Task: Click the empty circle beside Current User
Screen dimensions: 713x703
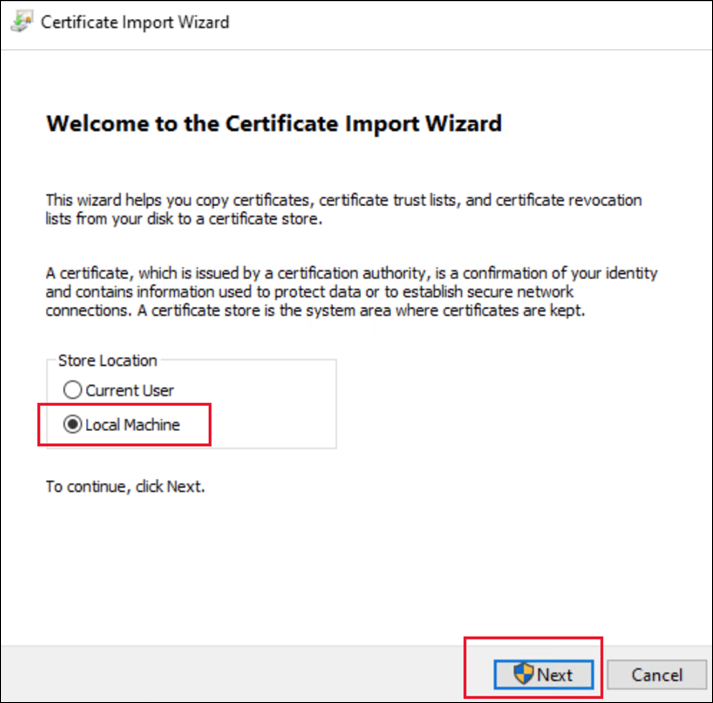Action: [x=72, y=391]
